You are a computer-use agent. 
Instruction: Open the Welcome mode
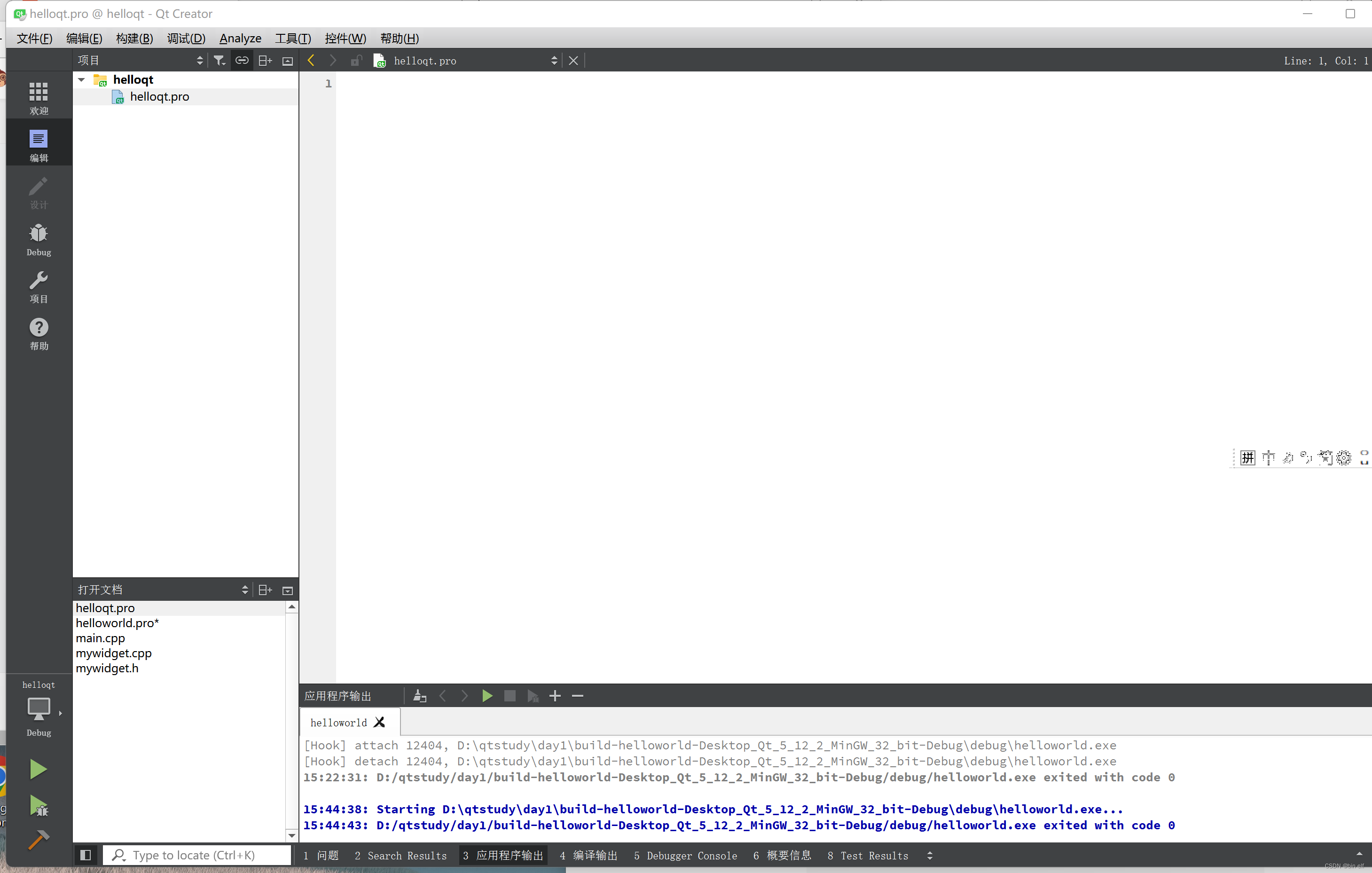(x=39, y=97)
